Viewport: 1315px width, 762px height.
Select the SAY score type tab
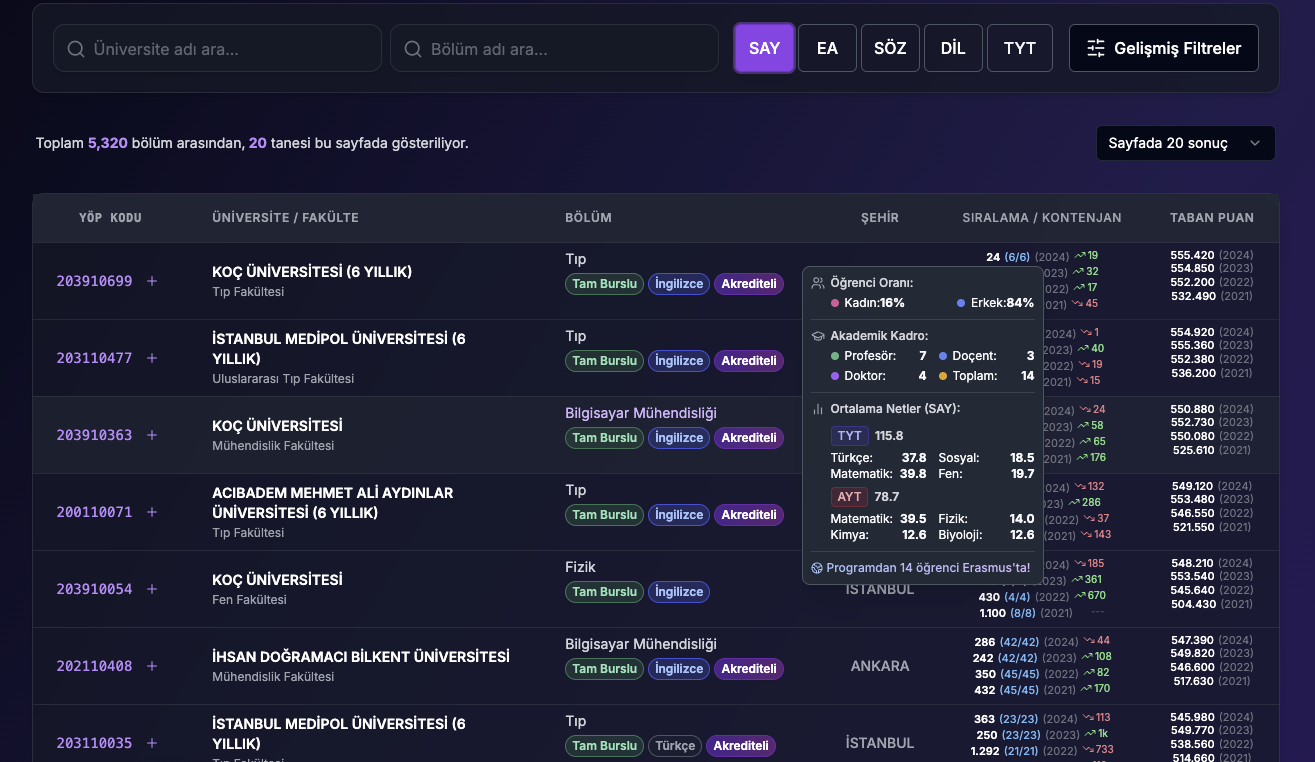(x=764, y=48)
